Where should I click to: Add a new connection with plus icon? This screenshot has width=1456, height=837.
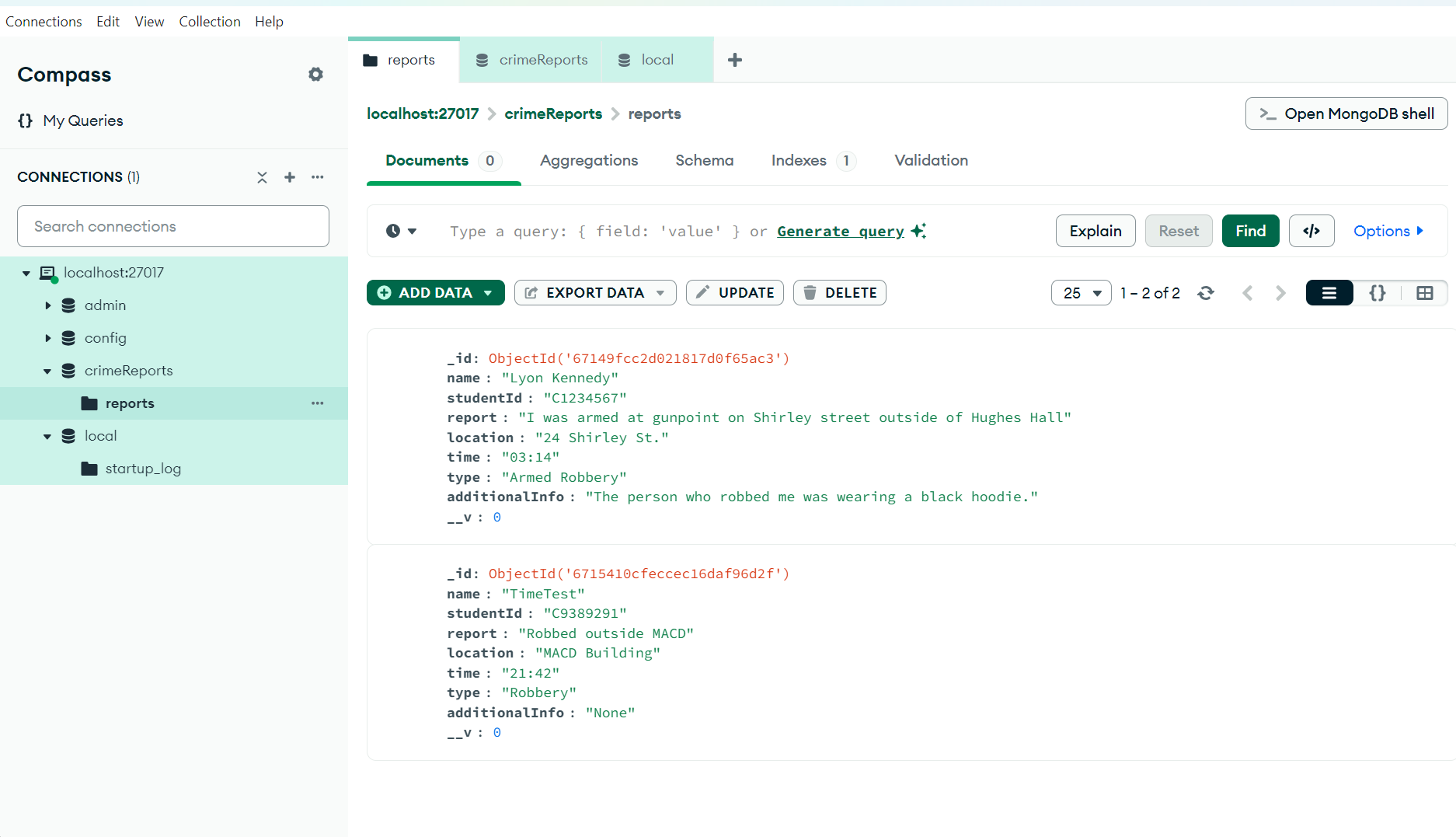click(290, 177)
